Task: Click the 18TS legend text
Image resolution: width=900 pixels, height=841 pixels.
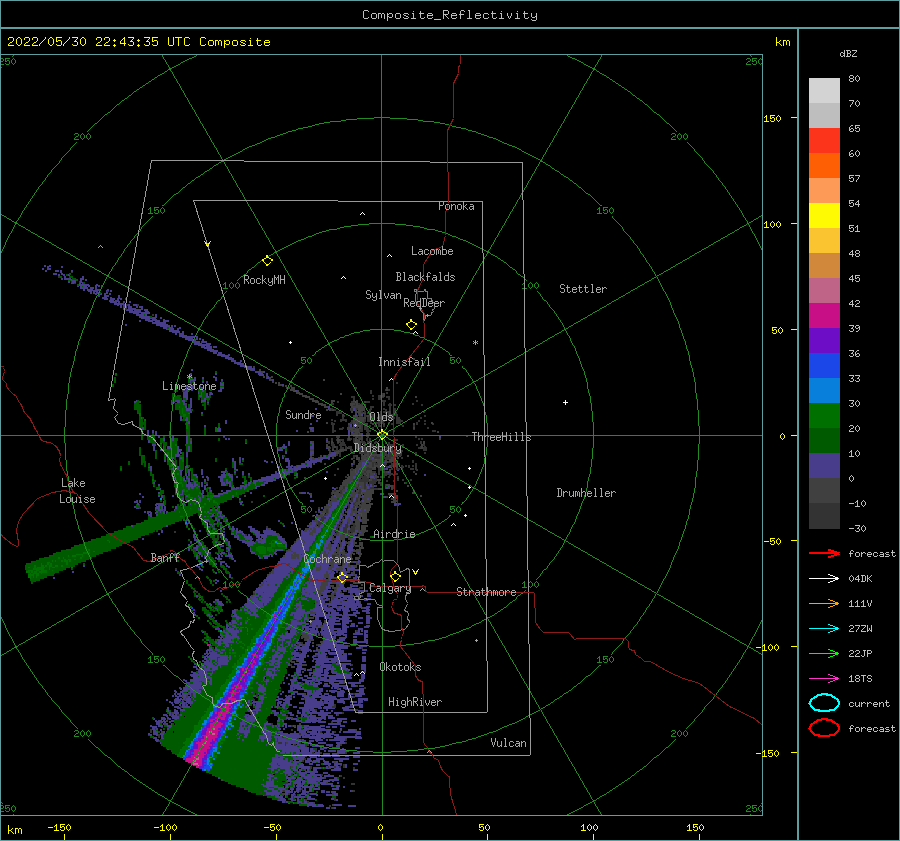Action: (x=860, y=679)
